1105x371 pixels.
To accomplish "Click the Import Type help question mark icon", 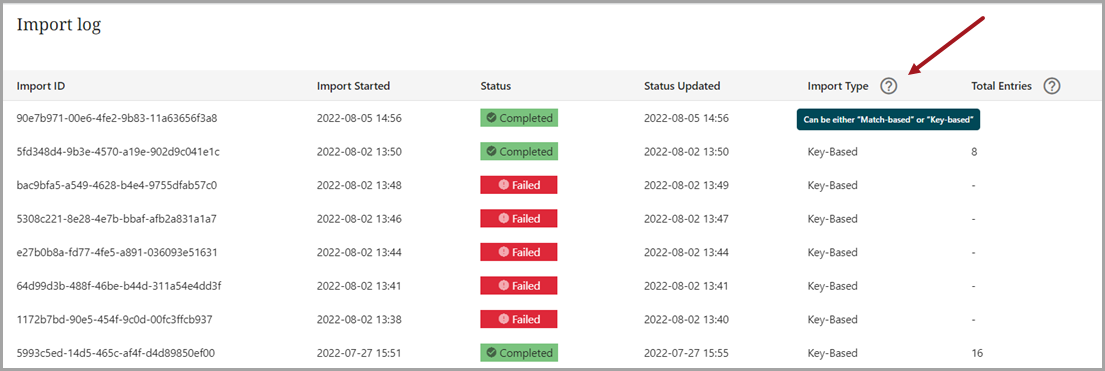I will click(x=889, y=86).
